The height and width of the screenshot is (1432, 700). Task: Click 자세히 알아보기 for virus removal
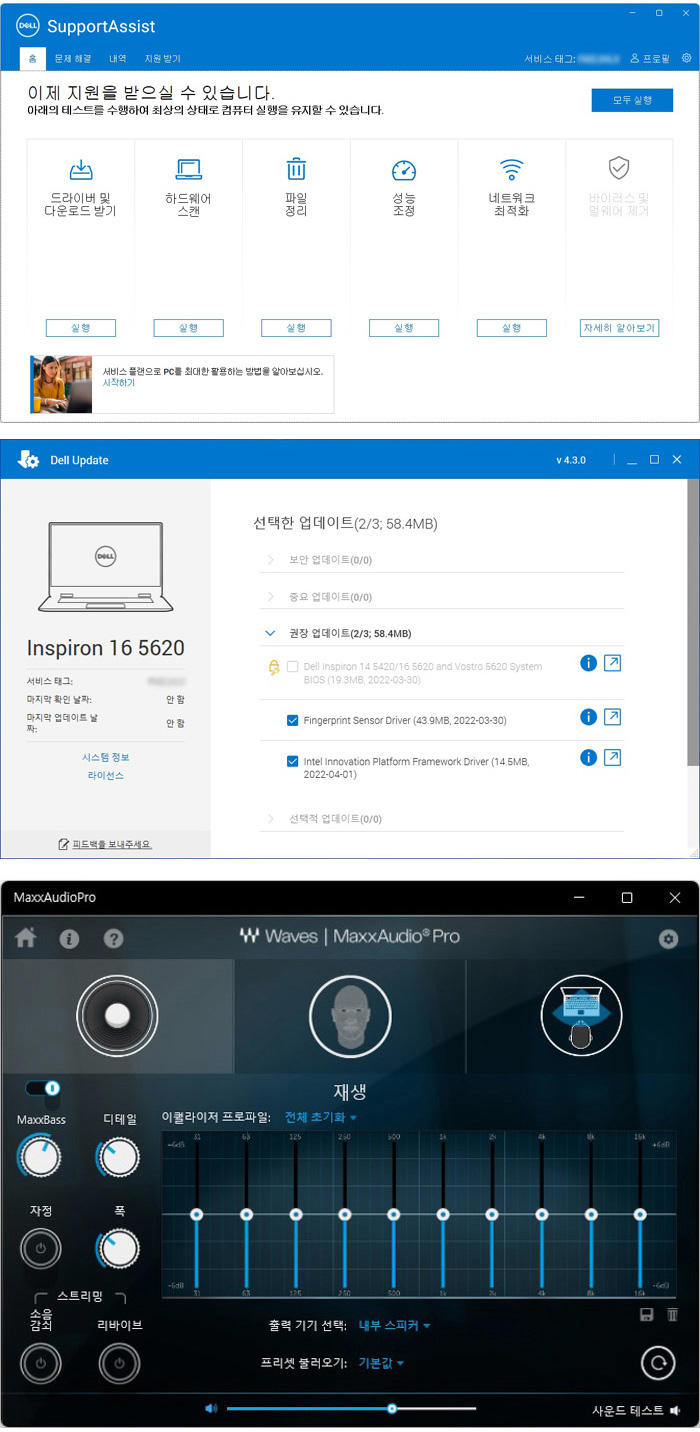pos(619,328)
